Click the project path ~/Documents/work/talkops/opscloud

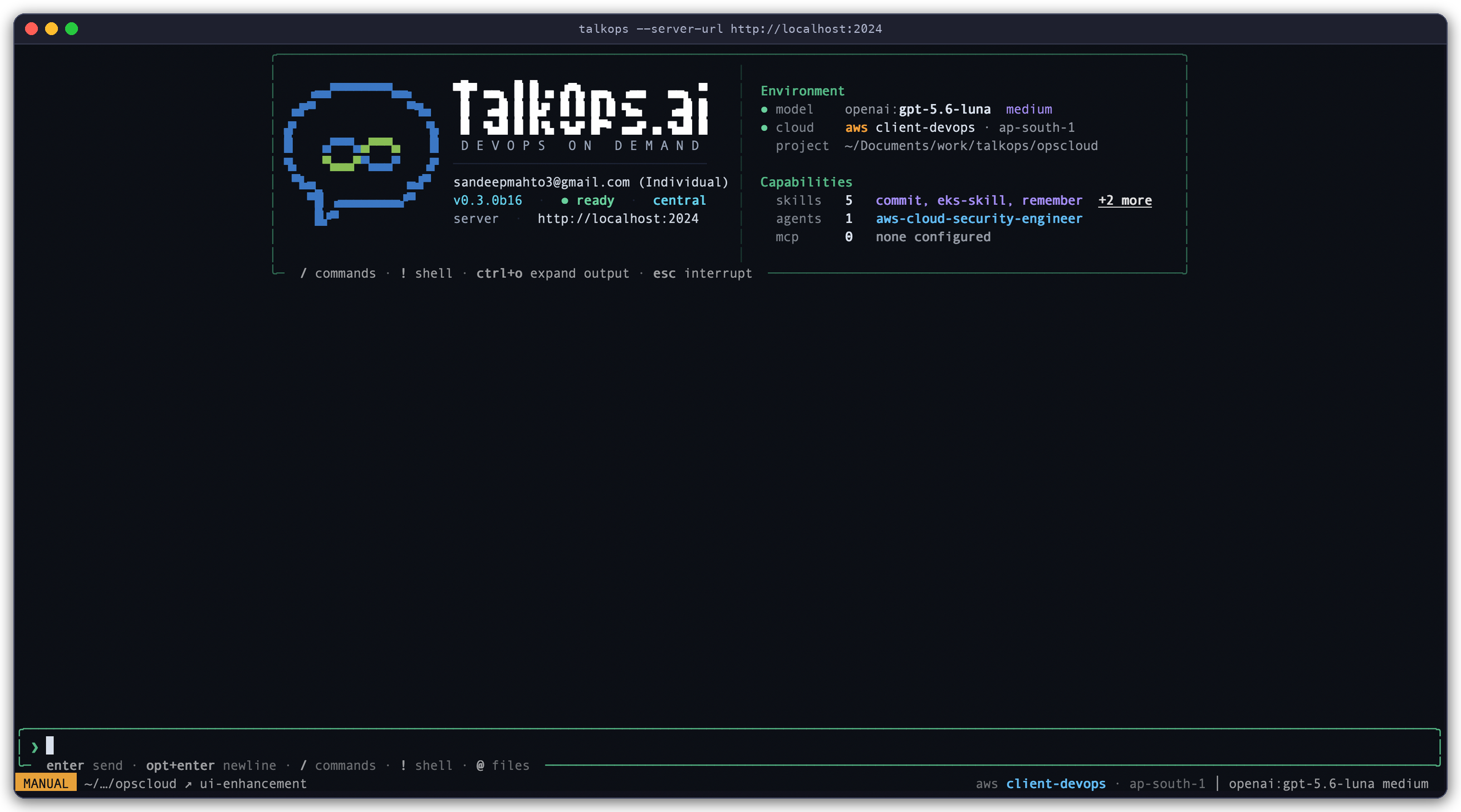pyautogui.click(x=971, y=146)
